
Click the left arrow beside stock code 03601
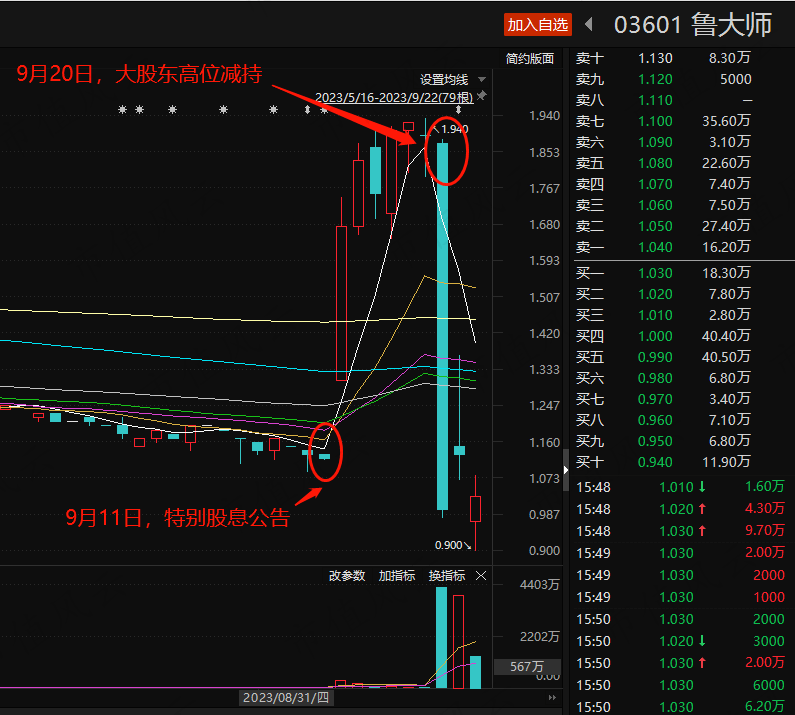click(589, 24)
